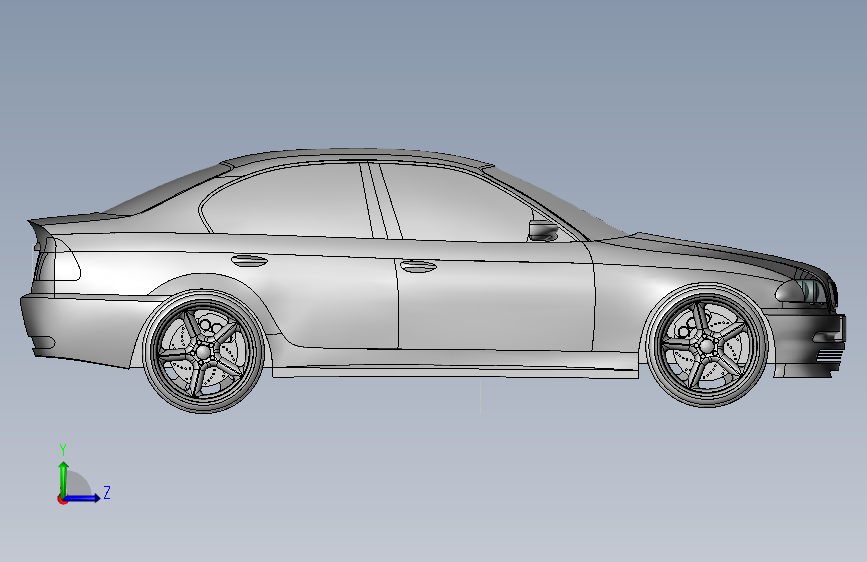Image resolution: width=867 pixels, height=562 pixels.
Task: Click the Y axis label on triad
Action: point(63,450)
